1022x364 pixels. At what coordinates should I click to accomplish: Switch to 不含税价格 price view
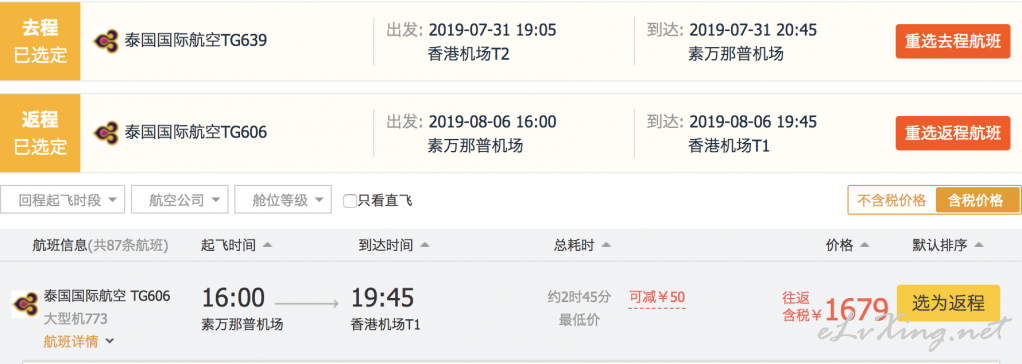[x=891, y=200]
